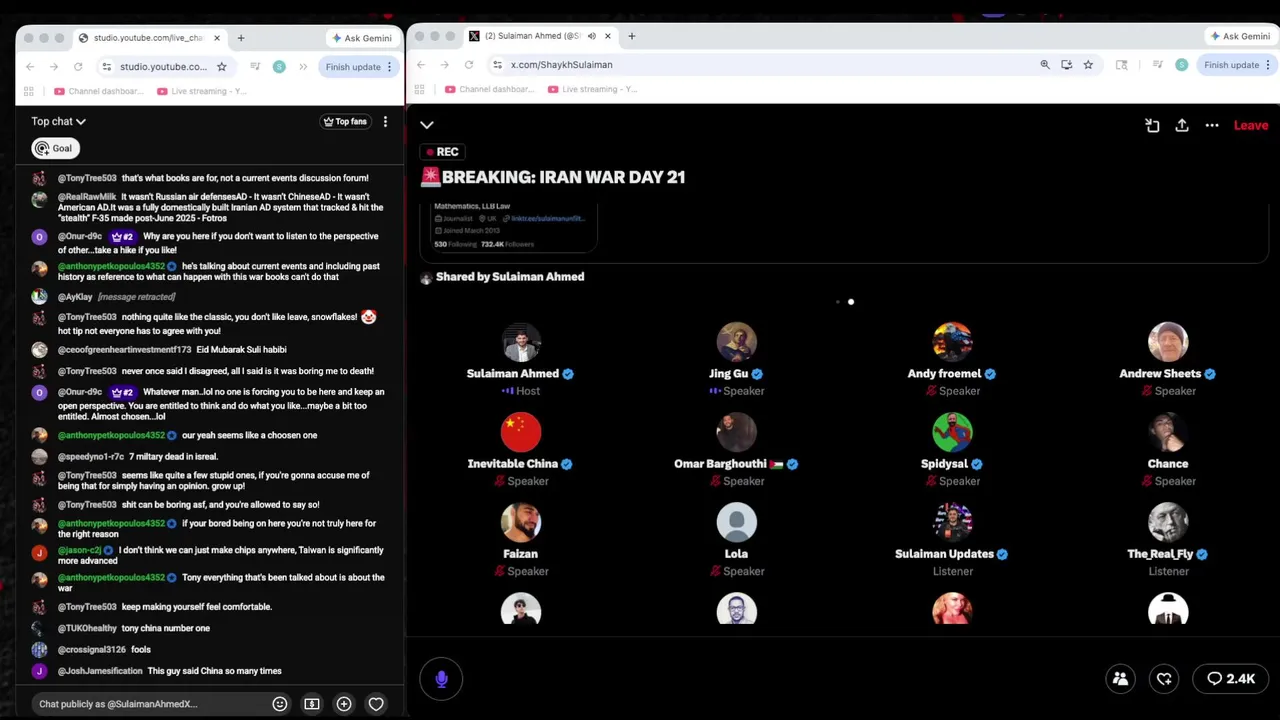1280x720 pixels.
Task: Open the profile avatar in YouTube Studio window toolbar
Action: pyautogui.click(x=279, y=67)
